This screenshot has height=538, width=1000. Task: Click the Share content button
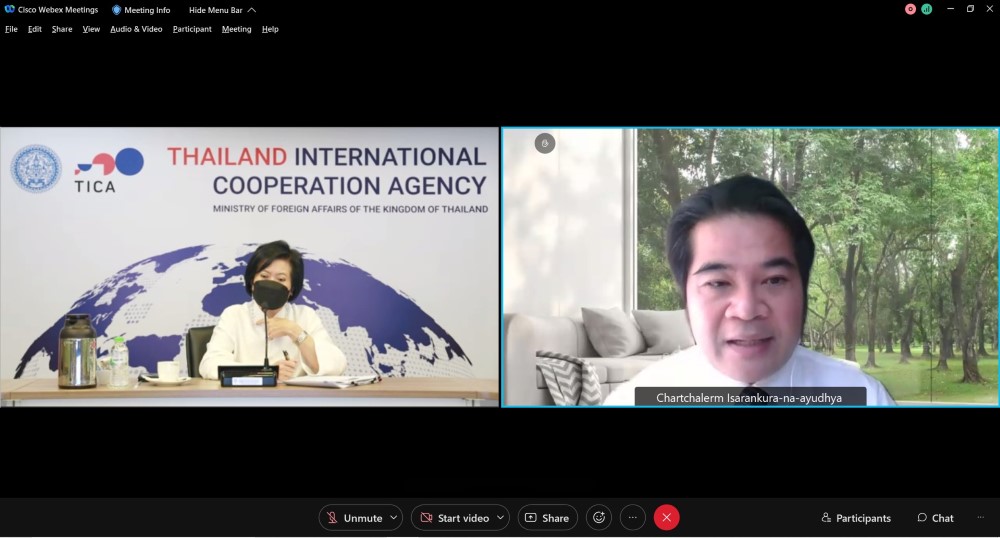tap(547, 517)
